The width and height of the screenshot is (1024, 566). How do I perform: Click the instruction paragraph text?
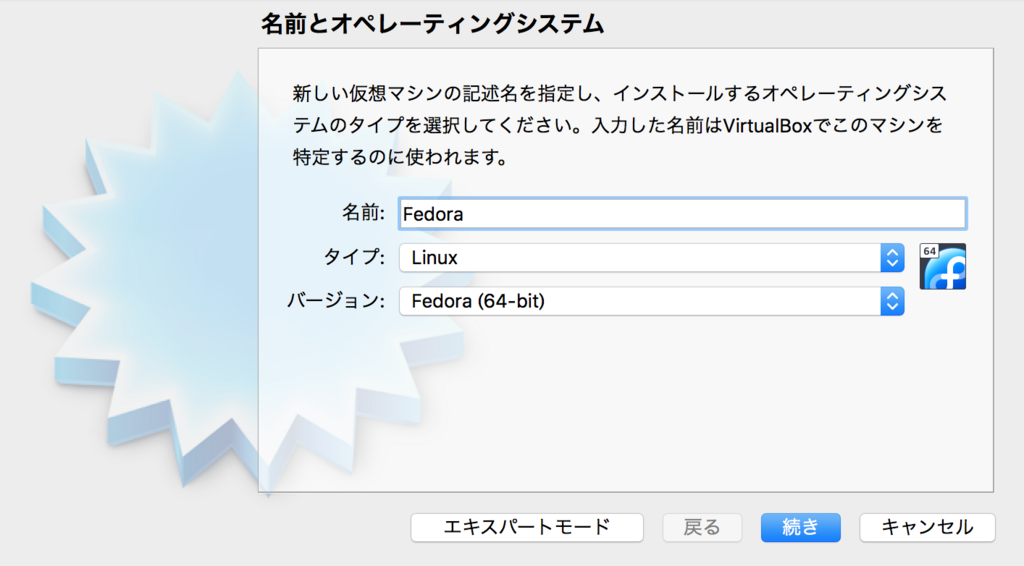point(620,125)
